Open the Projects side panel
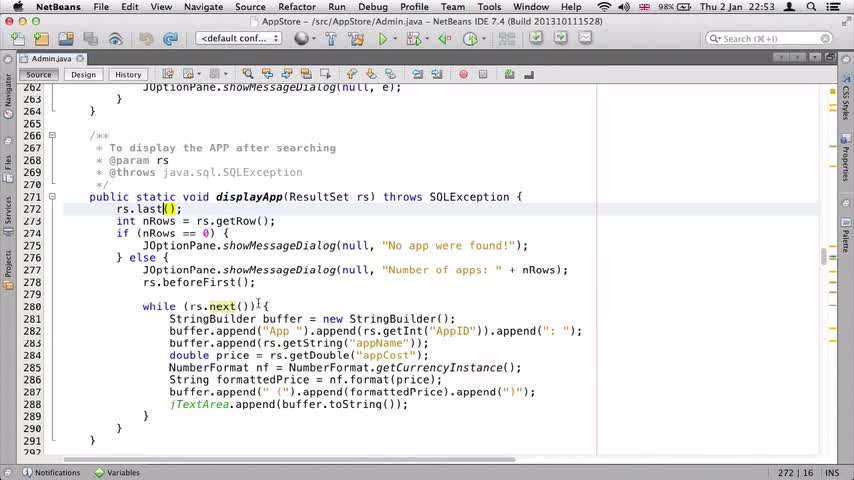Viewport: 854px width, 480px height. click(x=8, y=270)
